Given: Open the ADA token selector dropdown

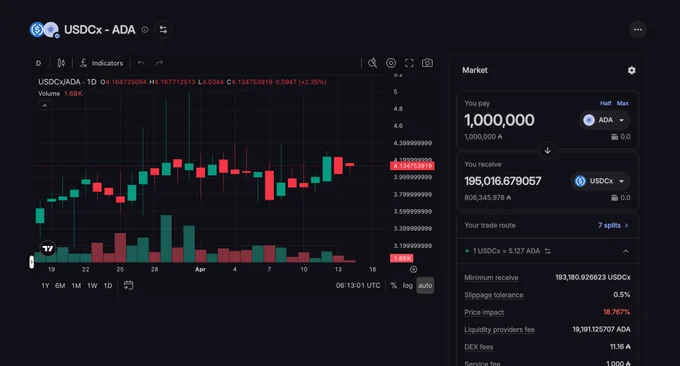Looking at the screenshot, I should pyautogui.click(x=605, y=120).
